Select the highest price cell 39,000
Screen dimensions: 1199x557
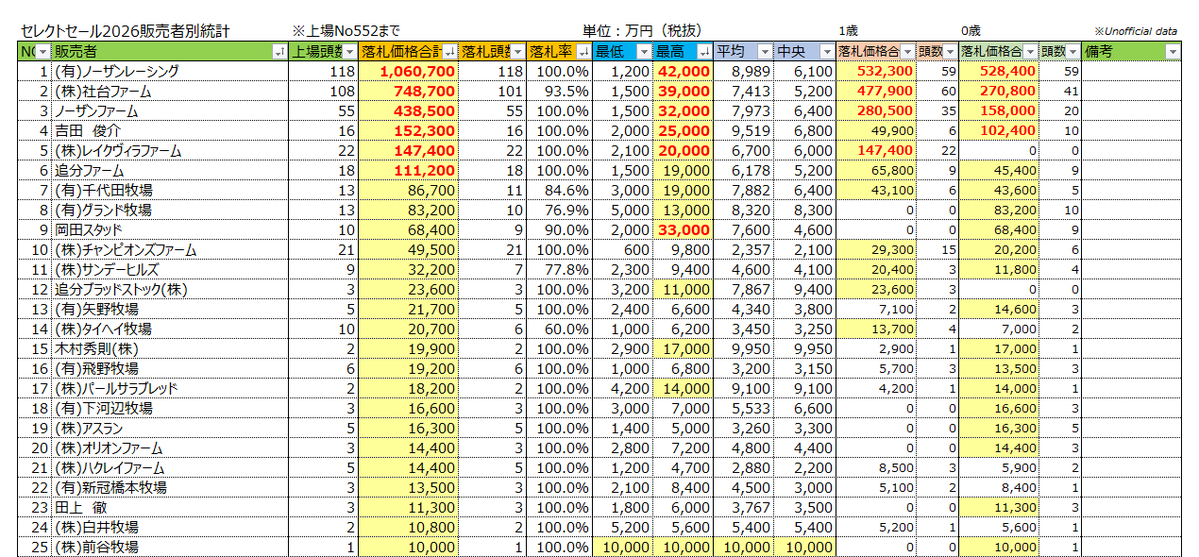click(x=683, y=91)
